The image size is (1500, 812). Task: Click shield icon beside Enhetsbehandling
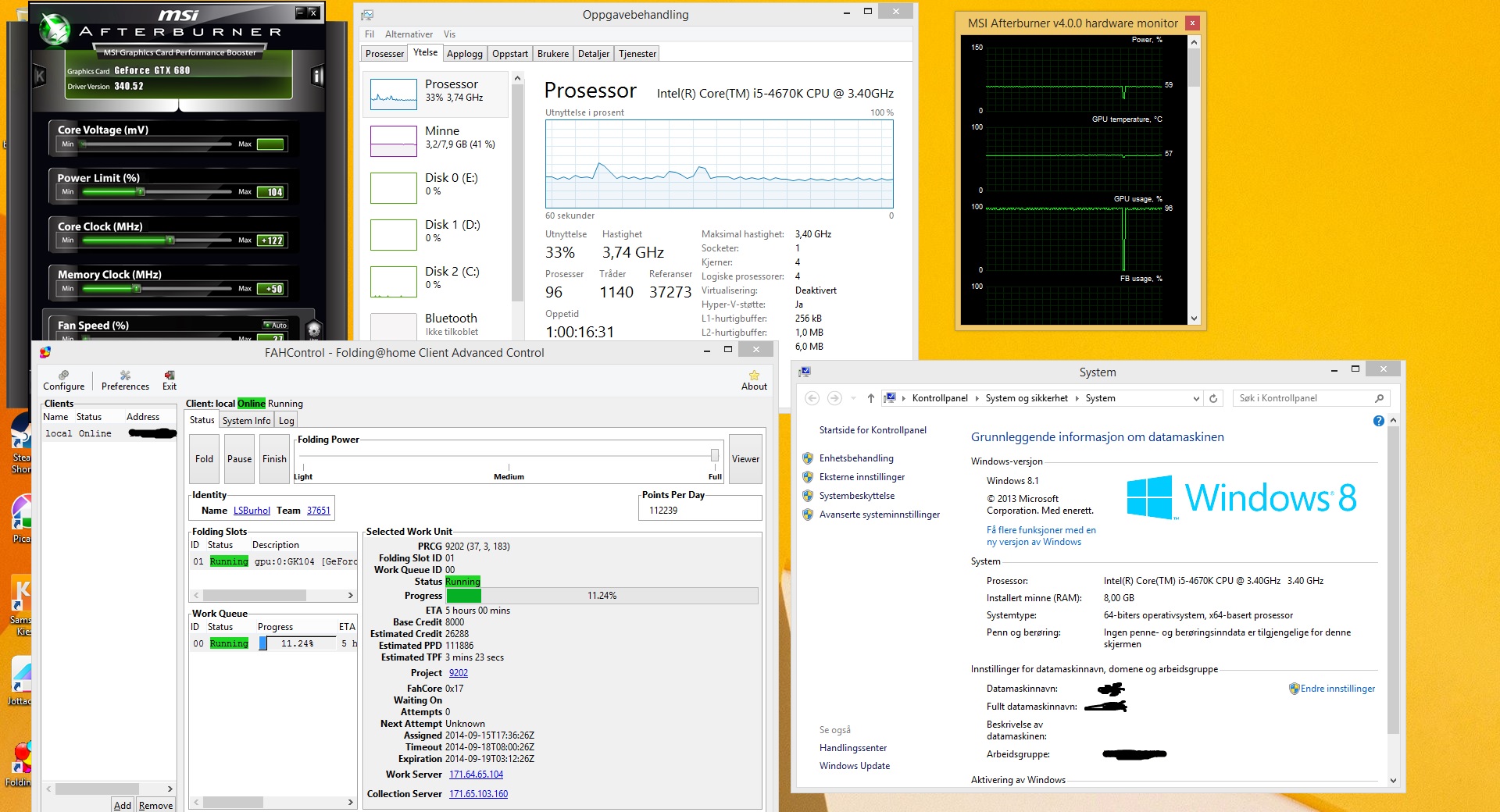[808, 458]
